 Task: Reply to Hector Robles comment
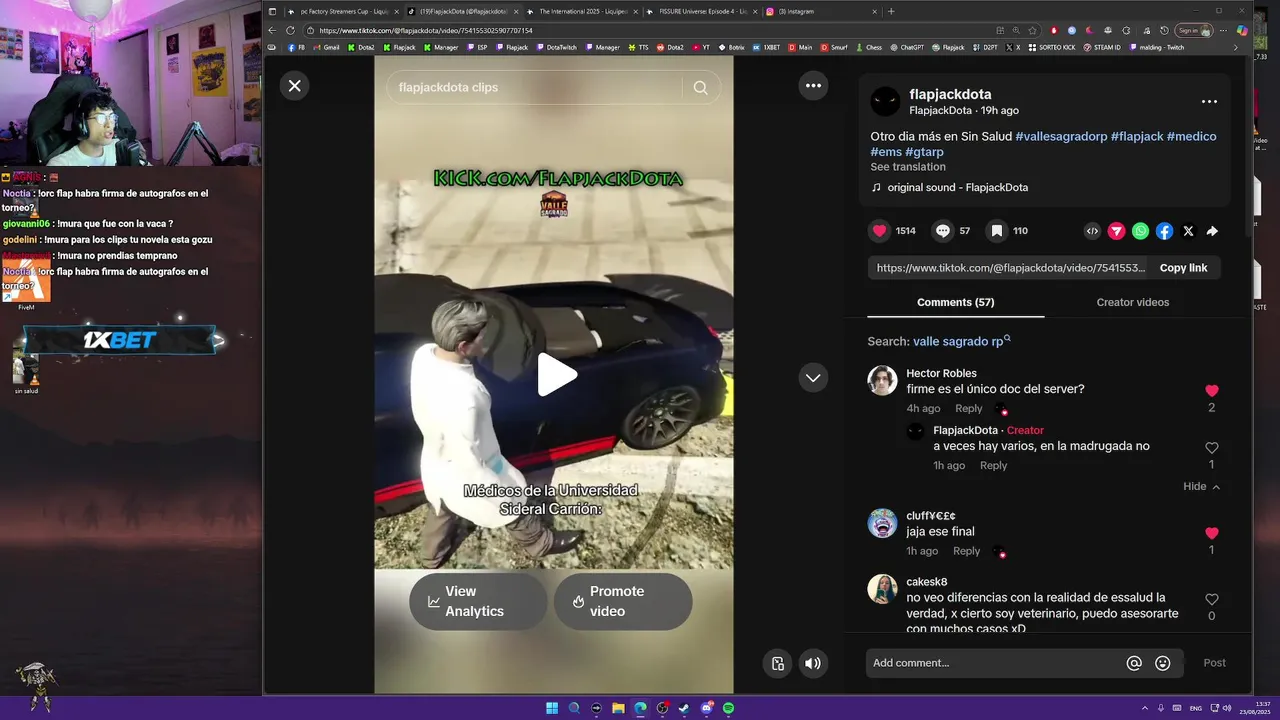coord(968,408)
